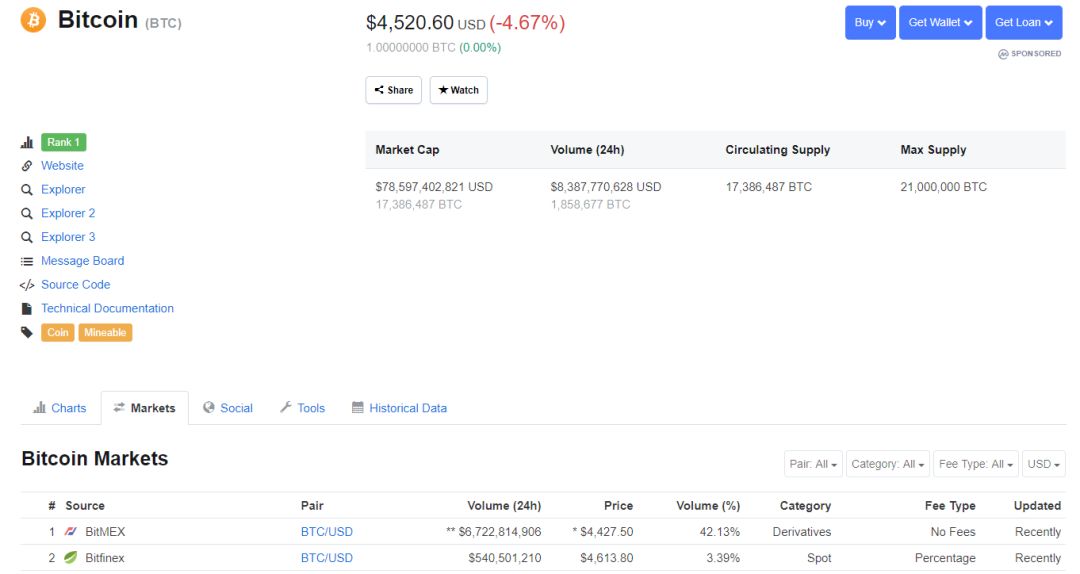Click the Derivatives category cell

click(x=802, y=531)
